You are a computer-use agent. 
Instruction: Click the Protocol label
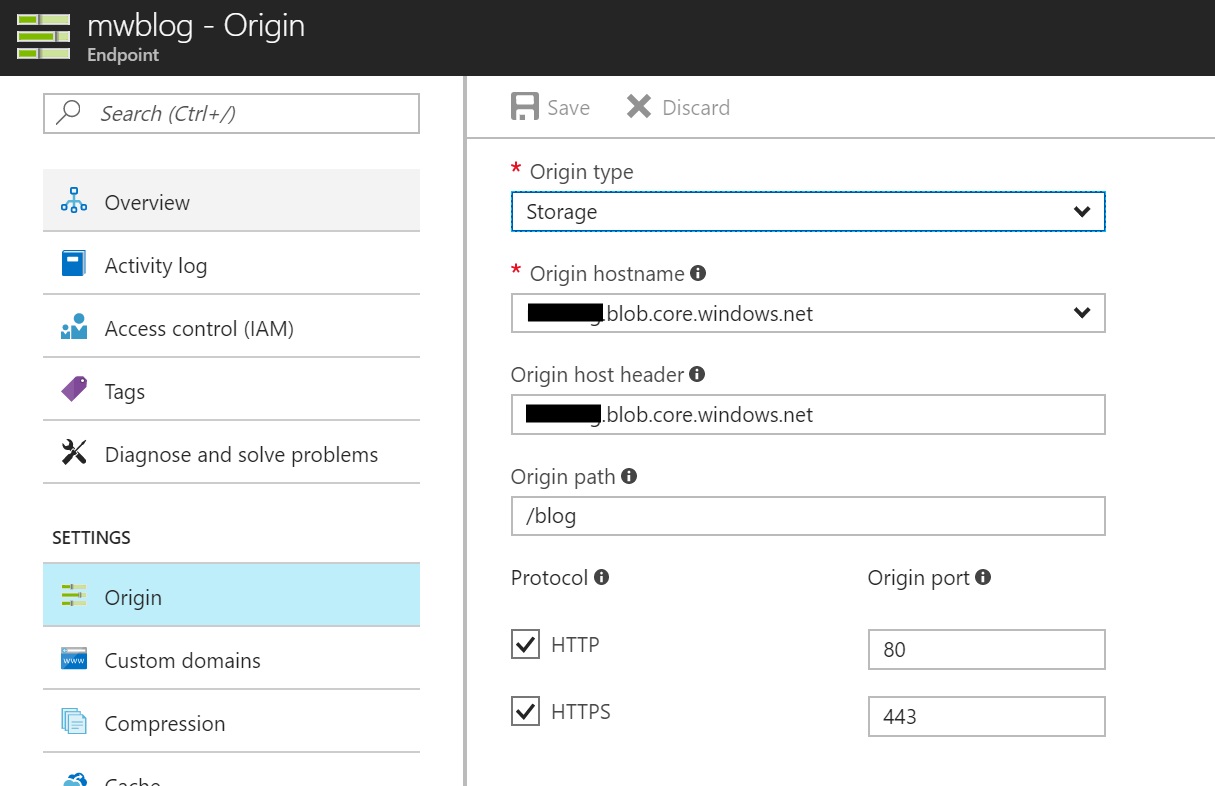pyautogui.click(x=549, y=577)
